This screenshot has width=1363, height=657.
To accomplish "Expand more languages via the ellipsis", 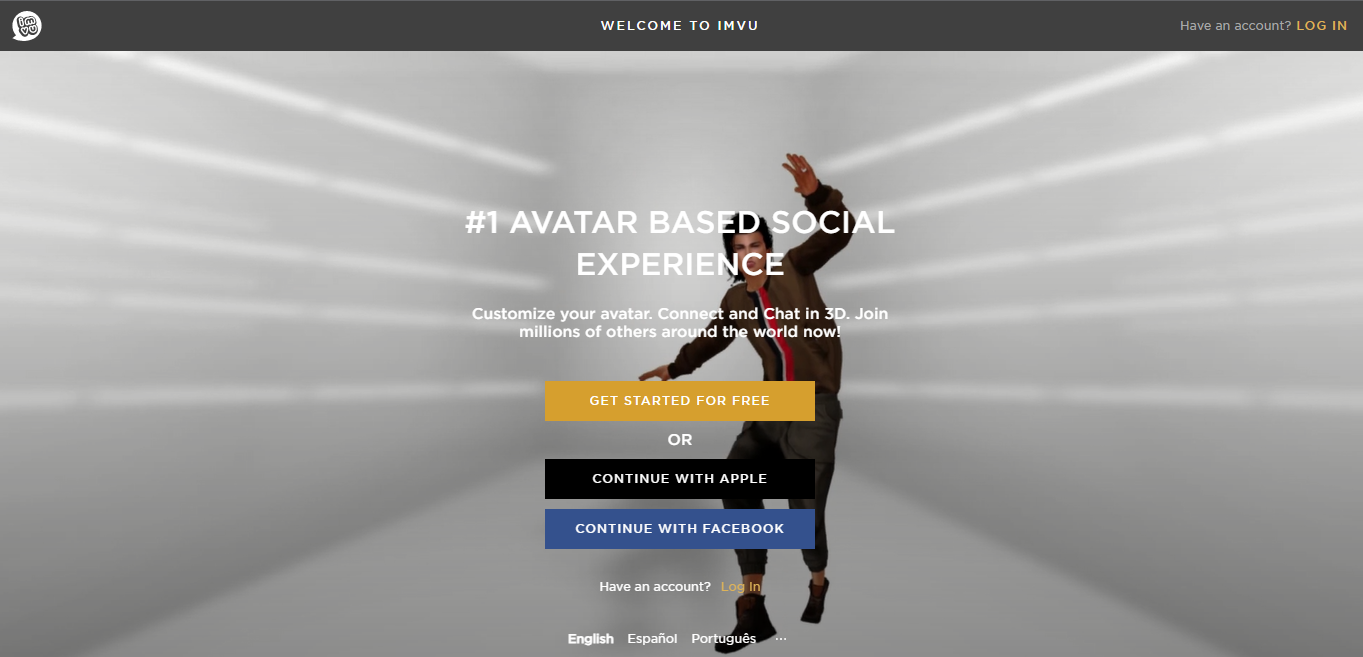I will pyautogui.click(x=781, y=639).
